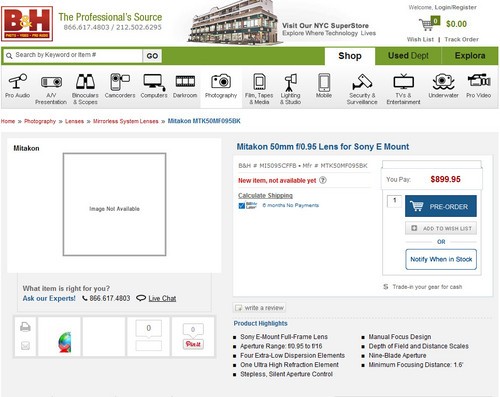Viewport: 500px width, 397px height.
Task: Click the search magnifier icon
Action: click(9, 56)
